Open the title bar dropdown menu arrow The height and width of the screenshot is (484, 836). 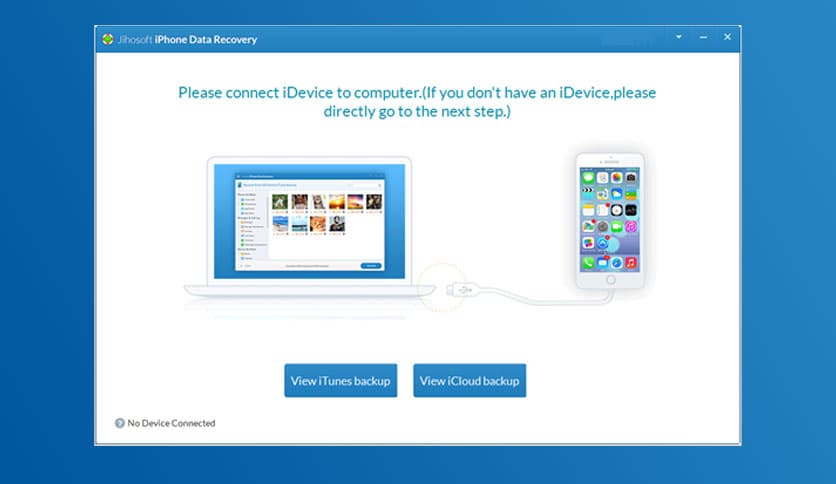[679, 37]
